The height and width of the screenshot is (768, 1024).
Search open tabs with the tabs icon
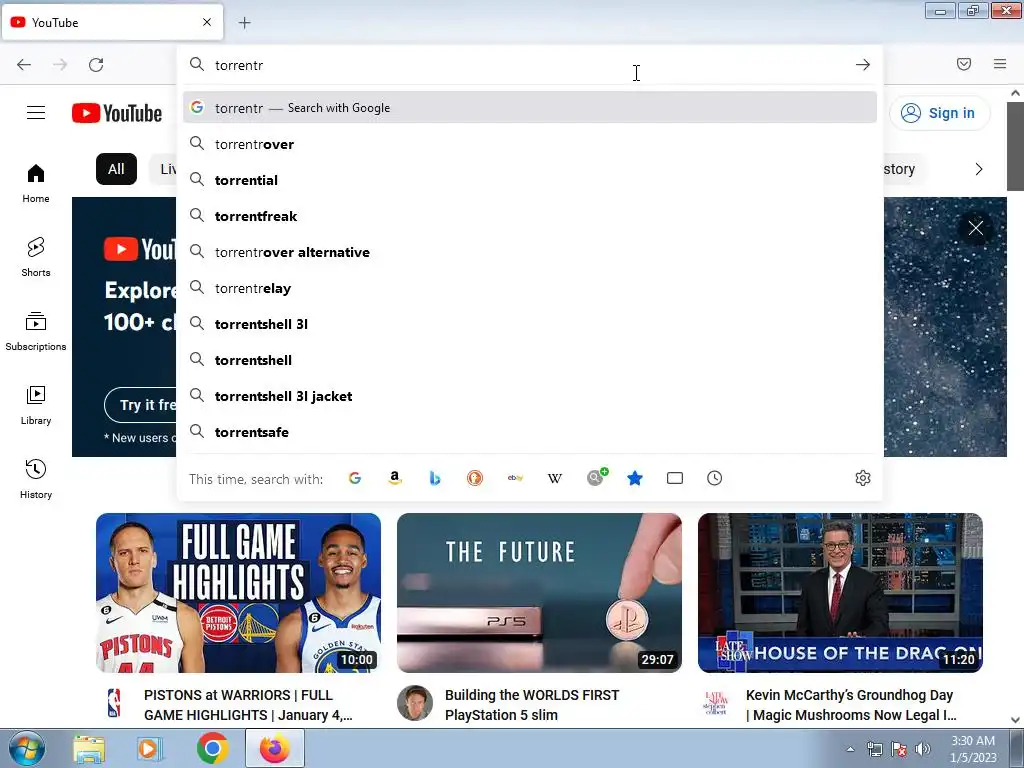point(675,478)
